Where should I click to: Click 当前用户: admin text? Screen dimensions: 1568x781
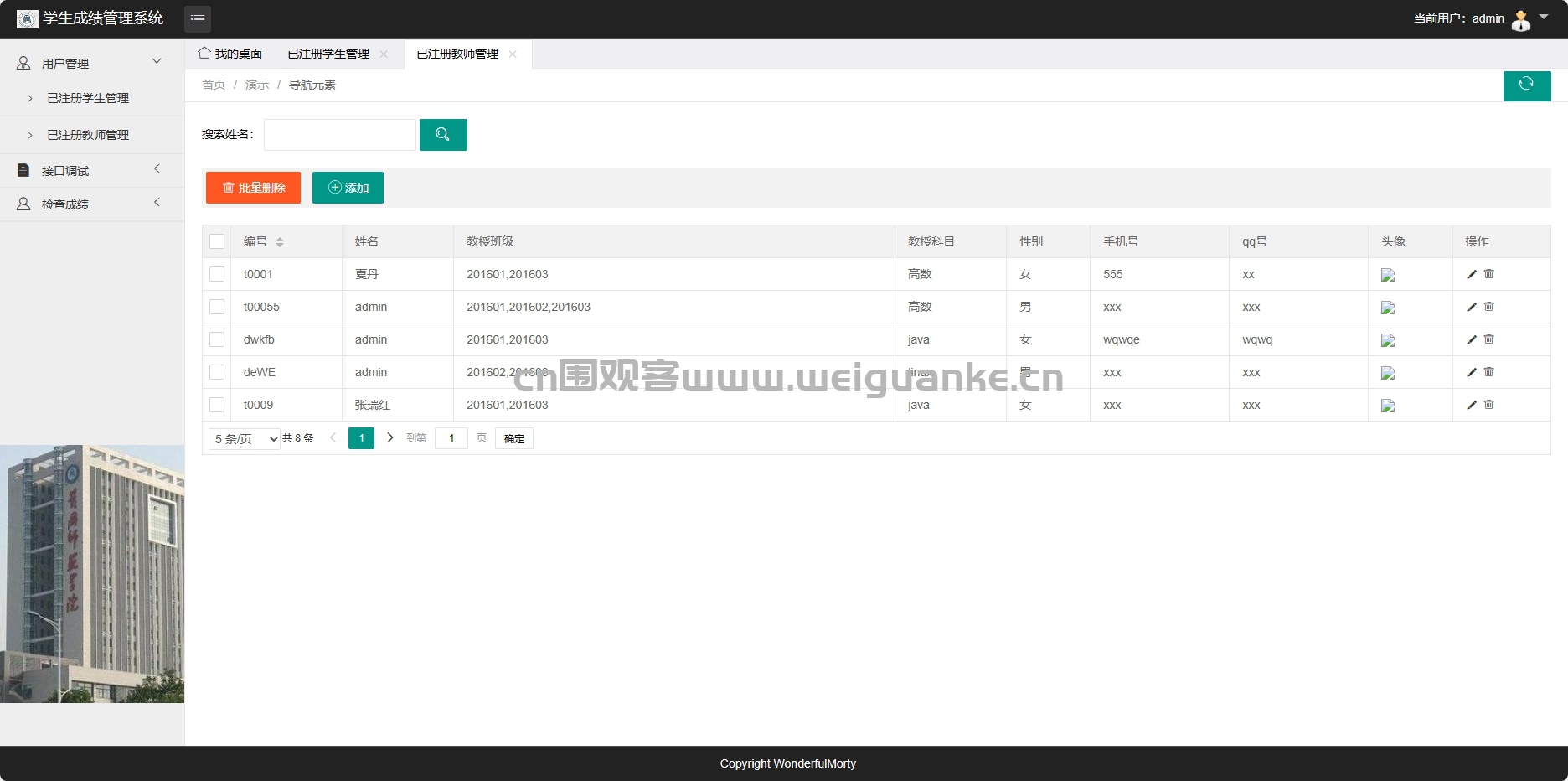pos(1459,18)
